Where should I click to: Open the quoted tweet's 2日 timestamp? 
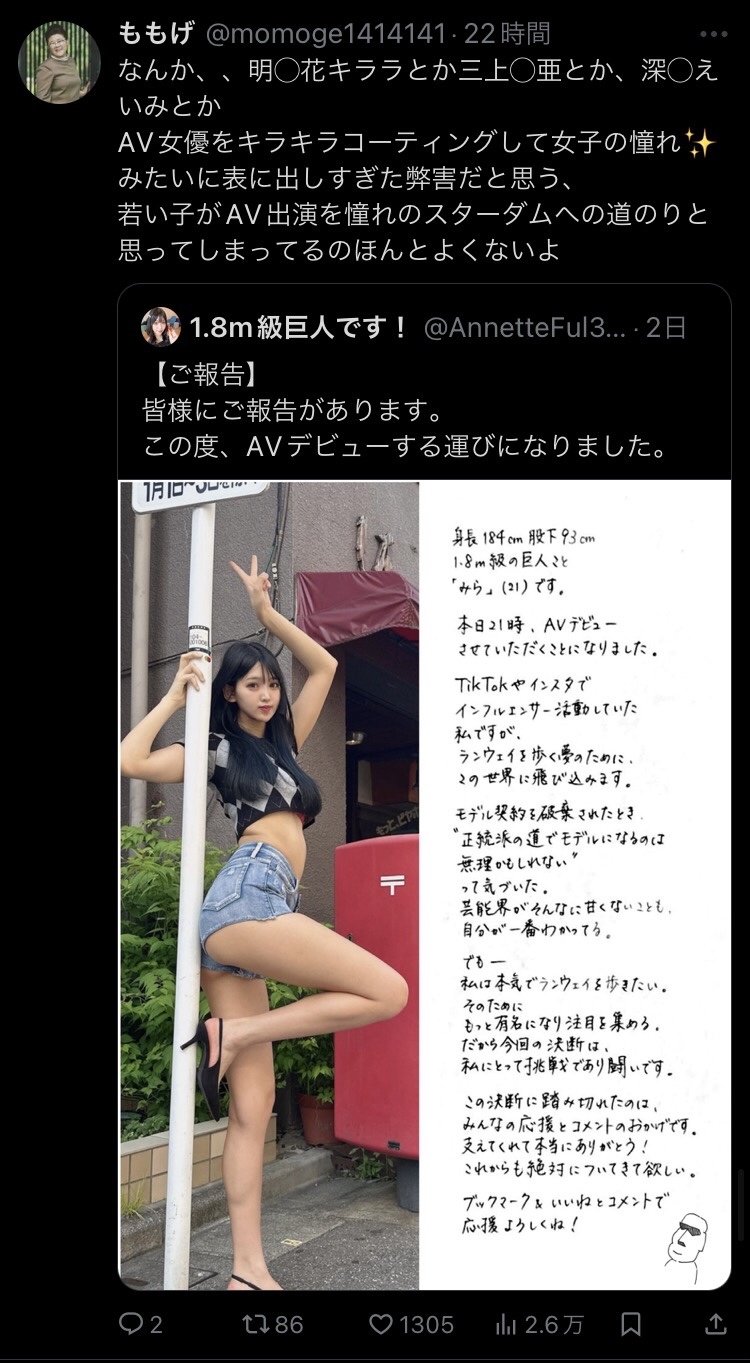667,327
